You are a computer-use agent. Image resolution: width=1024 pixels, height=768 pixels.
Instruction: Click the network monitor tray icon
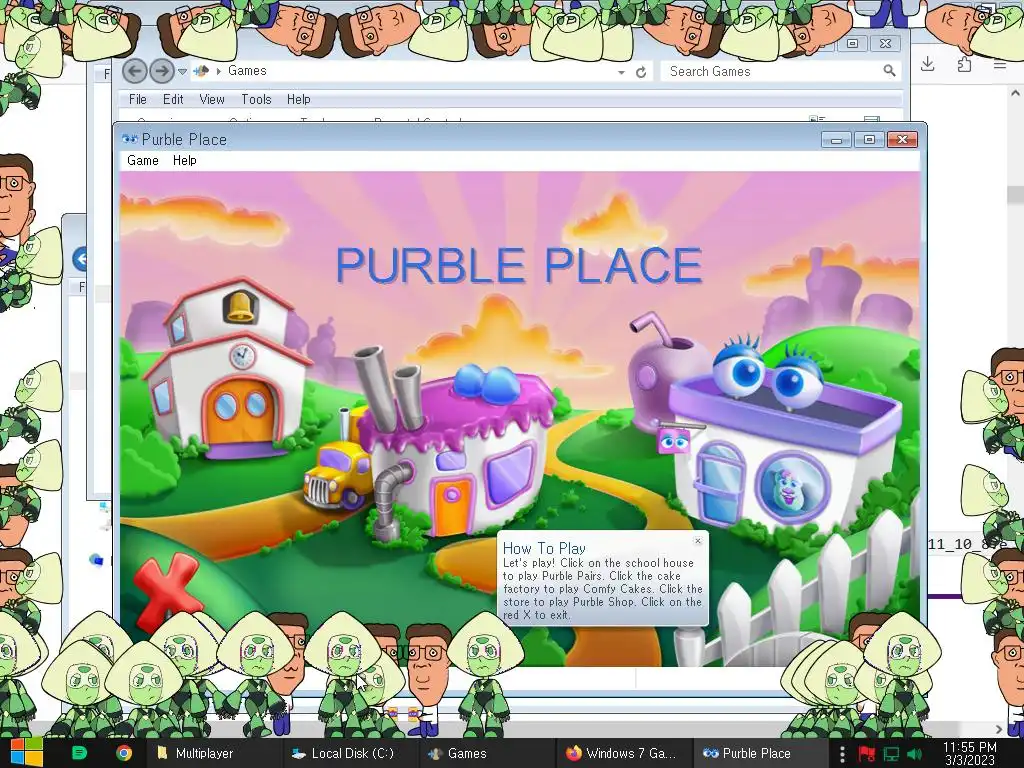click(891, 754)
